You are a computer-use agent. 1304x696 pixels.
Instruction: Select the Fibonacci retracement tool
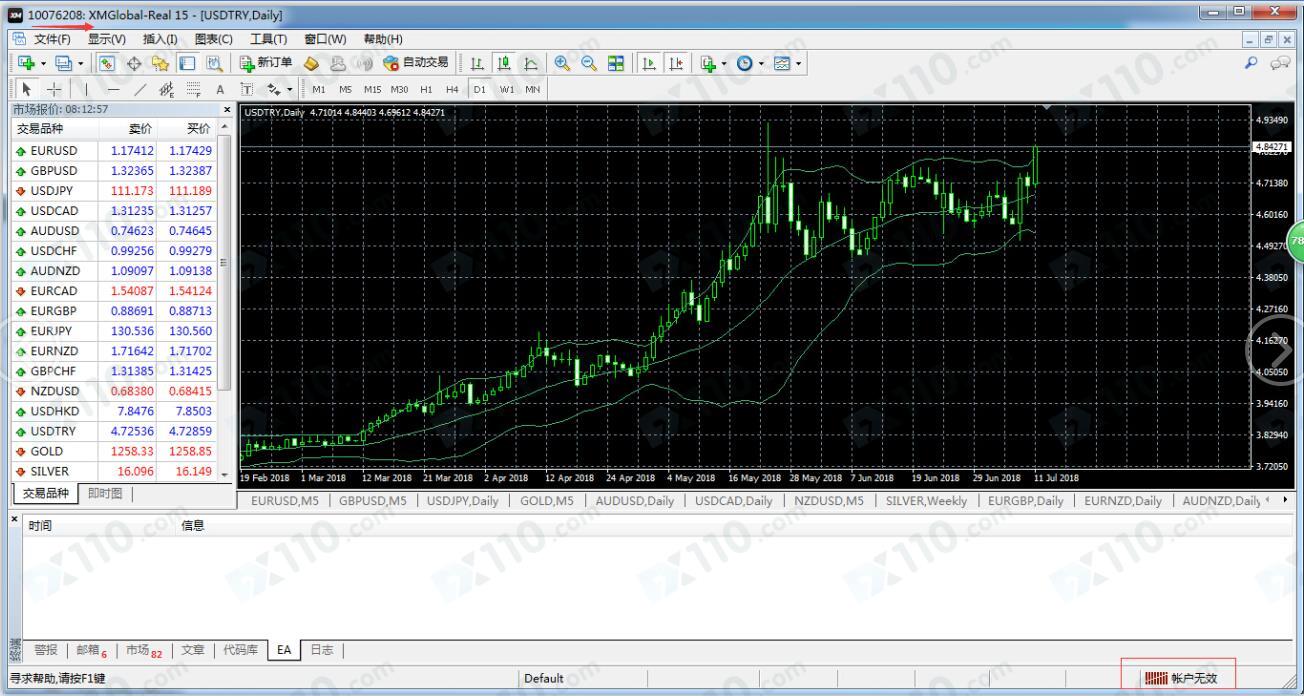click(193, 89)
